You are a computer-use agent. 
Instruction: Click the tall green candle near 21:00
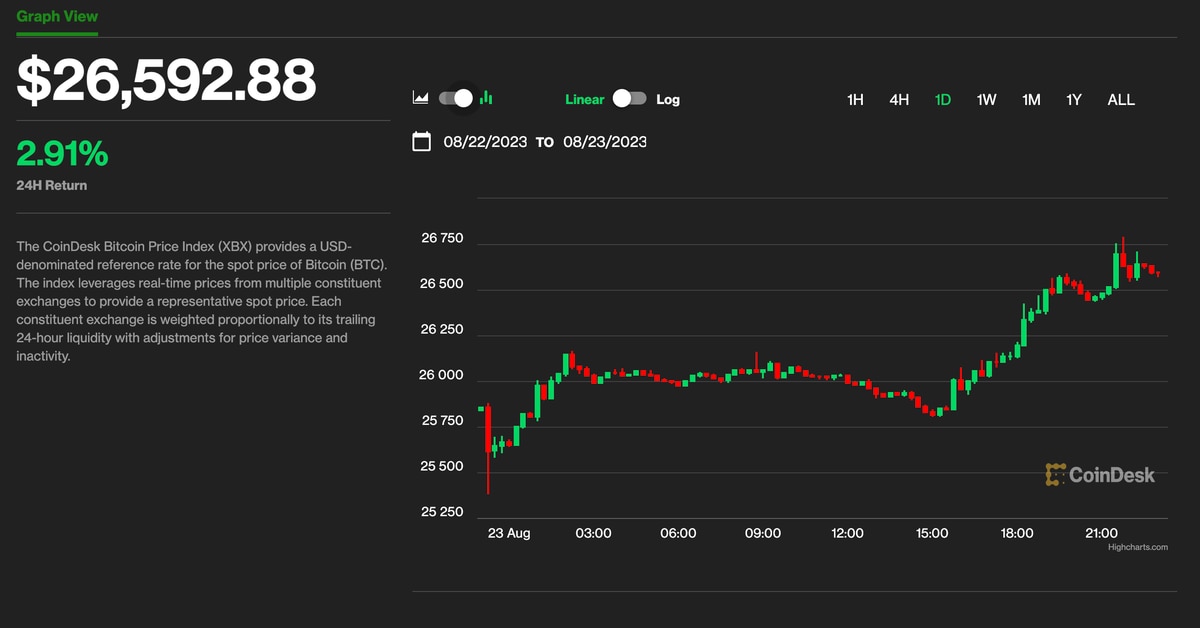coord(1116,268)
